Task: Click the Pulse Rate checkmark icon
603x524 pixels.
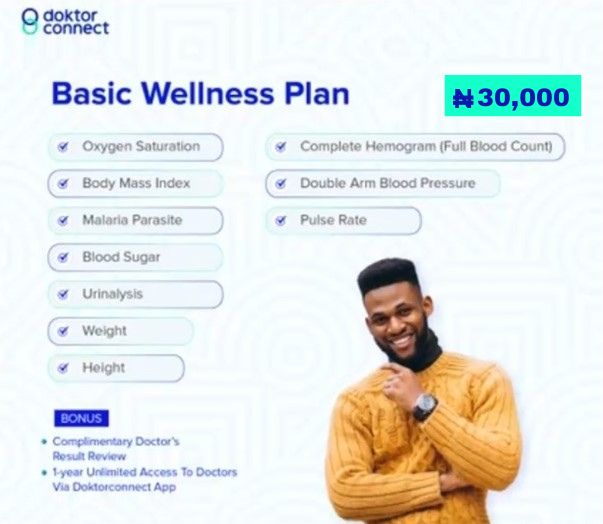Action: pyautogui.click(x=281, y=220)
